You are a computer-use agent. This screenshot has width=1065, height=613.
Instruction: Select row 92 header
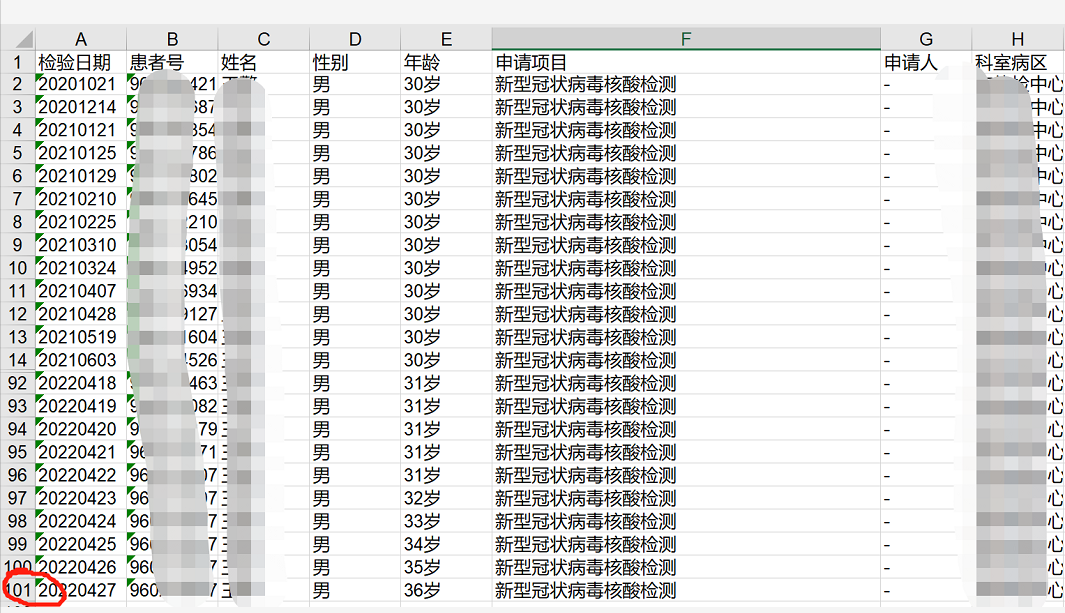[17, 384]
